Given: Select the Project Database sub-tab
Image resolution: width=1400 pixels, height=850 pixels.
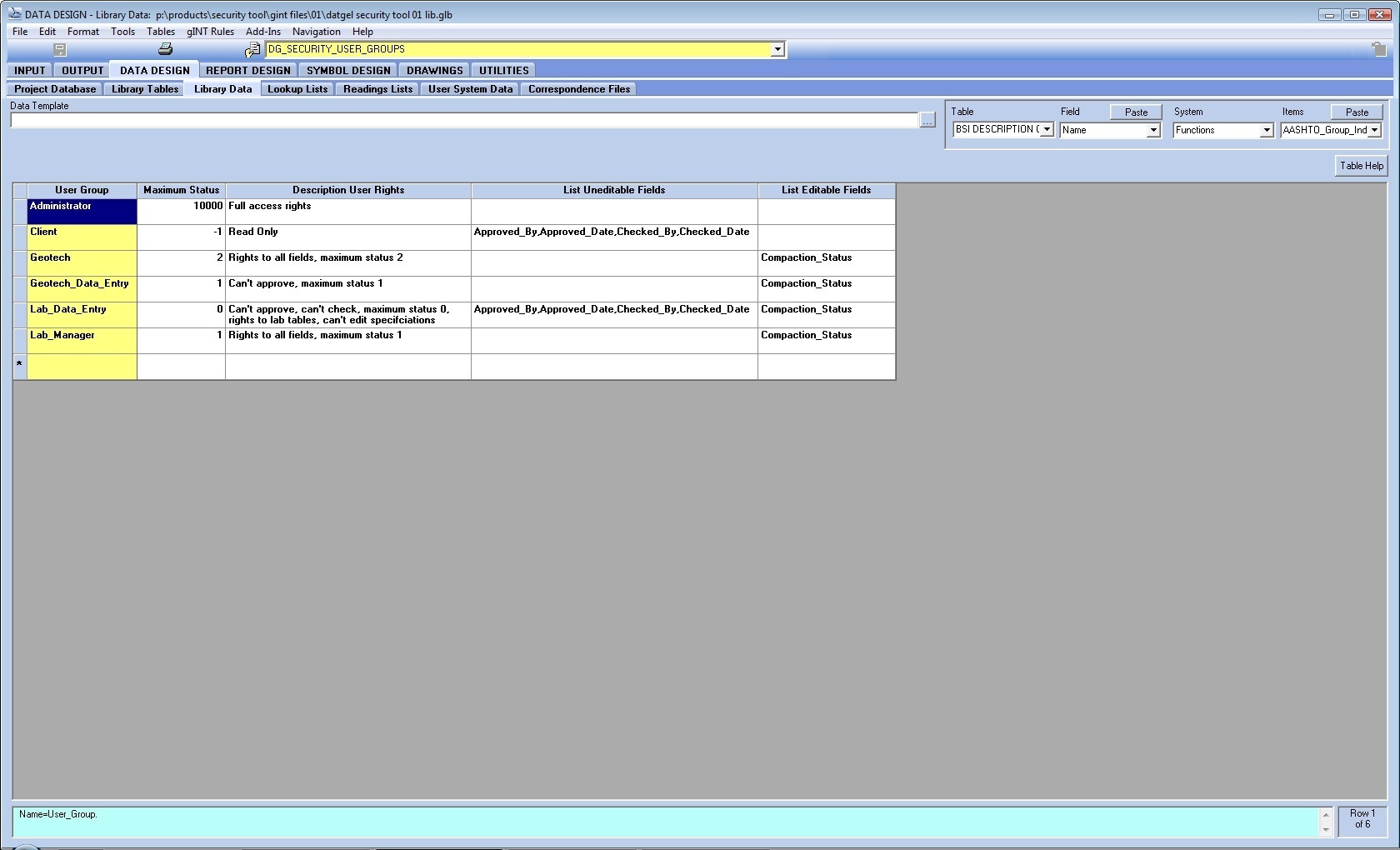Looking at the screenshot, I should (55, 89).
